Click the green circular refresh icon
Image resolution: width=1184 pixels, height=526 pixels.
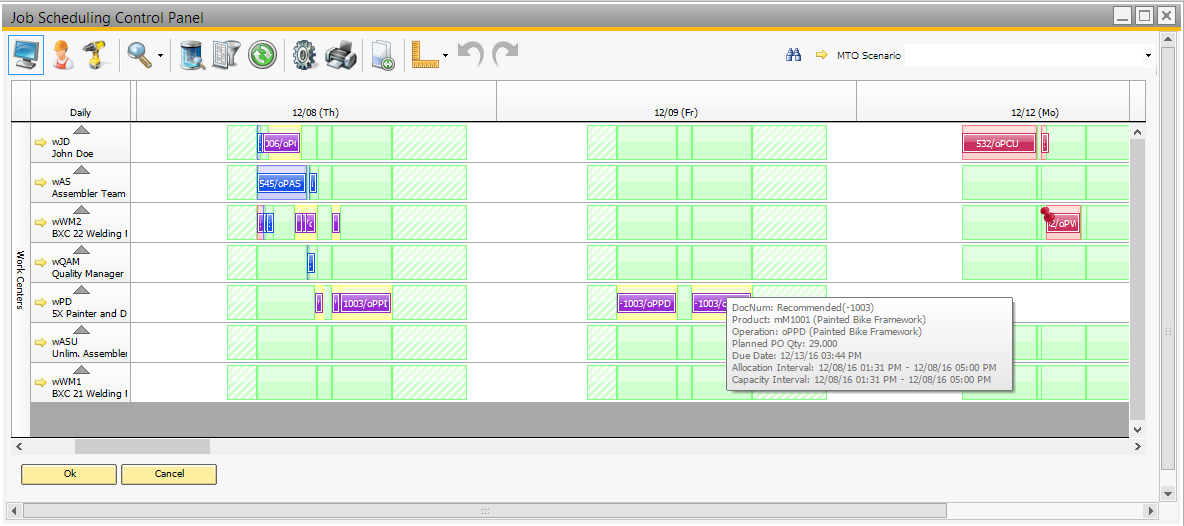pyautogui.click(x=262, y=55)
